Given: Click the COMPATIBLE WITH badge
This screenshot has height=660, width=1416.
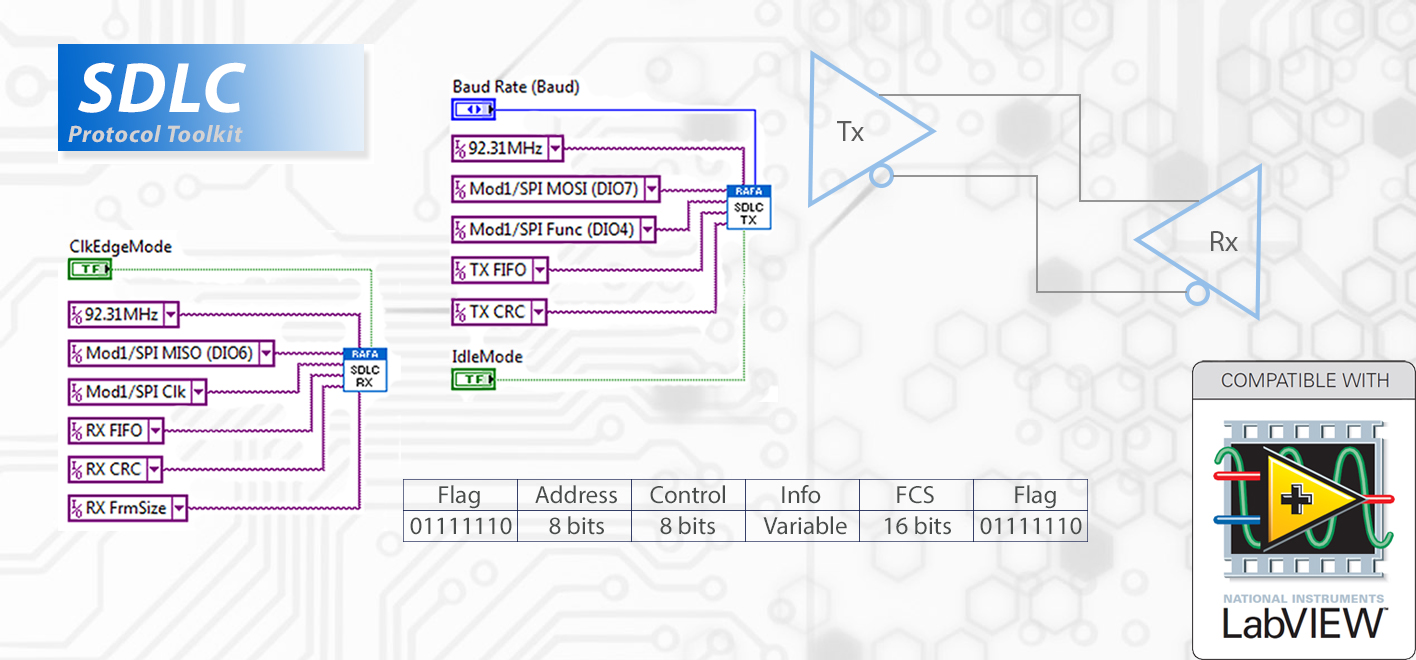Looking at the screenshot, I should [1303, 381].
